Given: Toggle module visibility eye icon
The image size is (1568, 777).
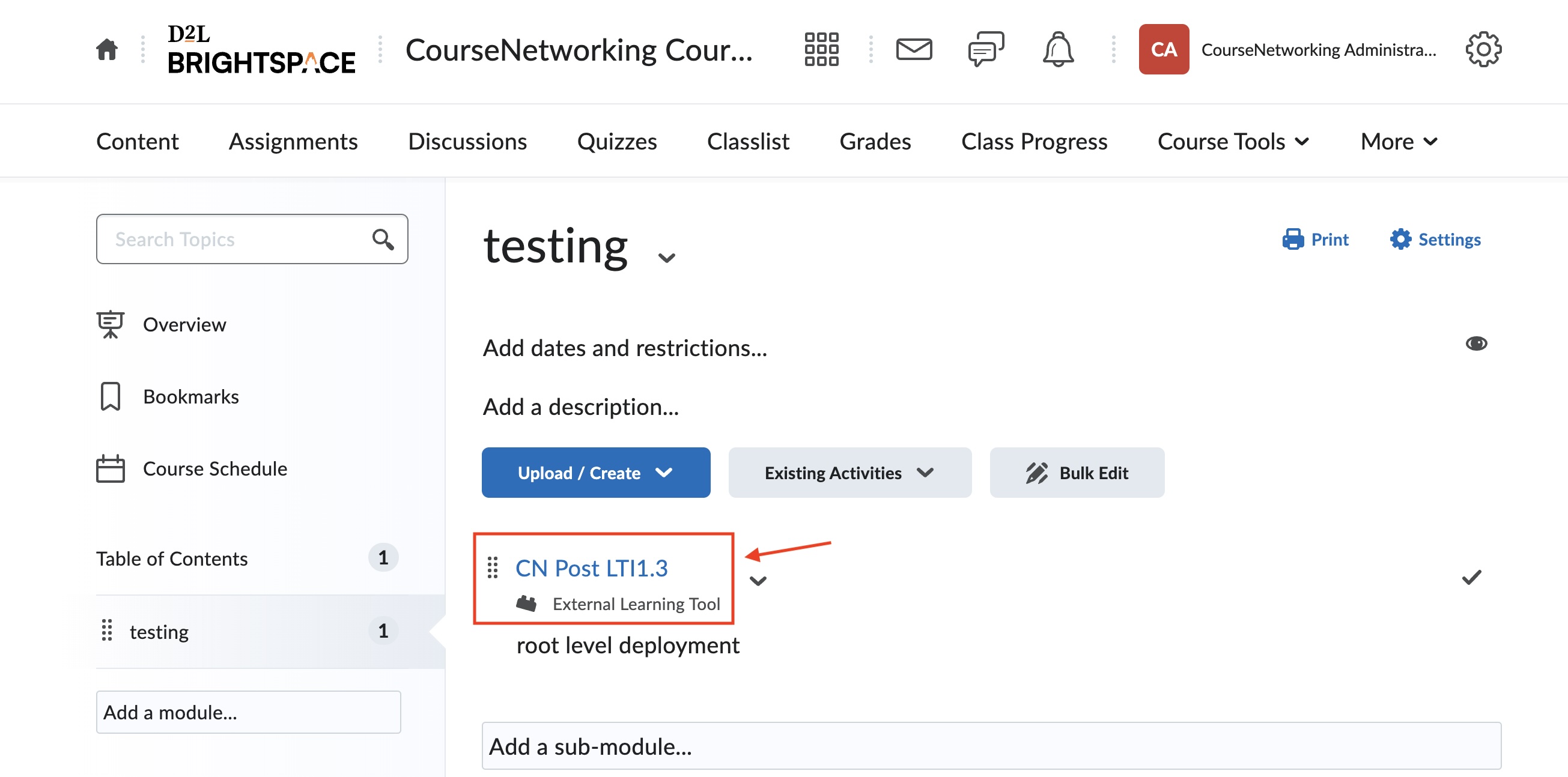Looking at the screenshot, I should (1475, 344).
